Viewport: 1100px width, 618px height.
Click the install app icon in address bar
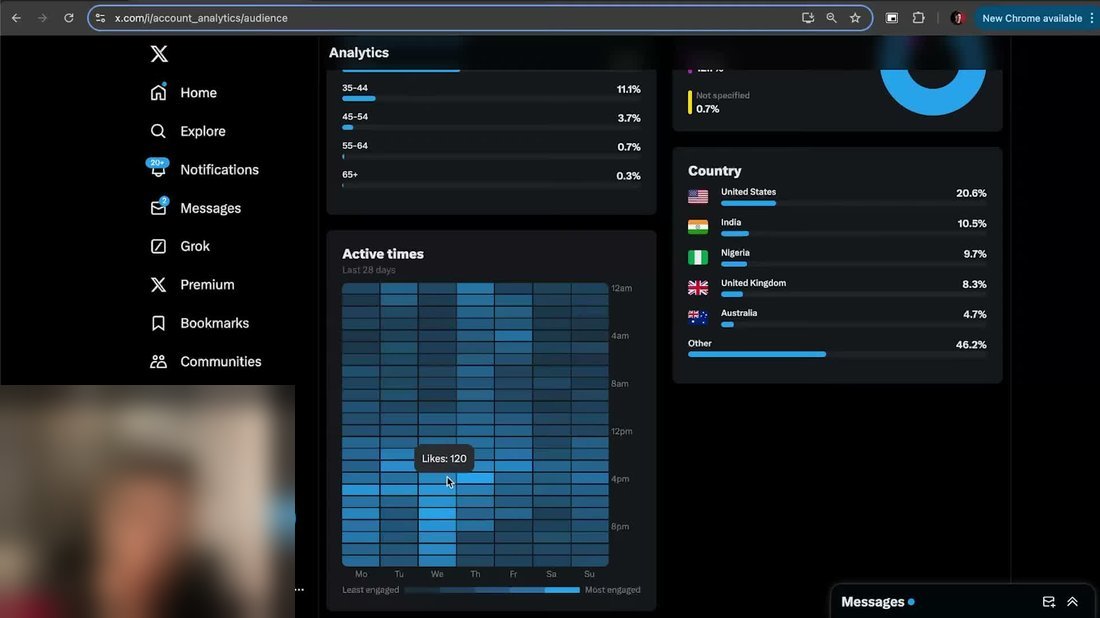[807, 18]
